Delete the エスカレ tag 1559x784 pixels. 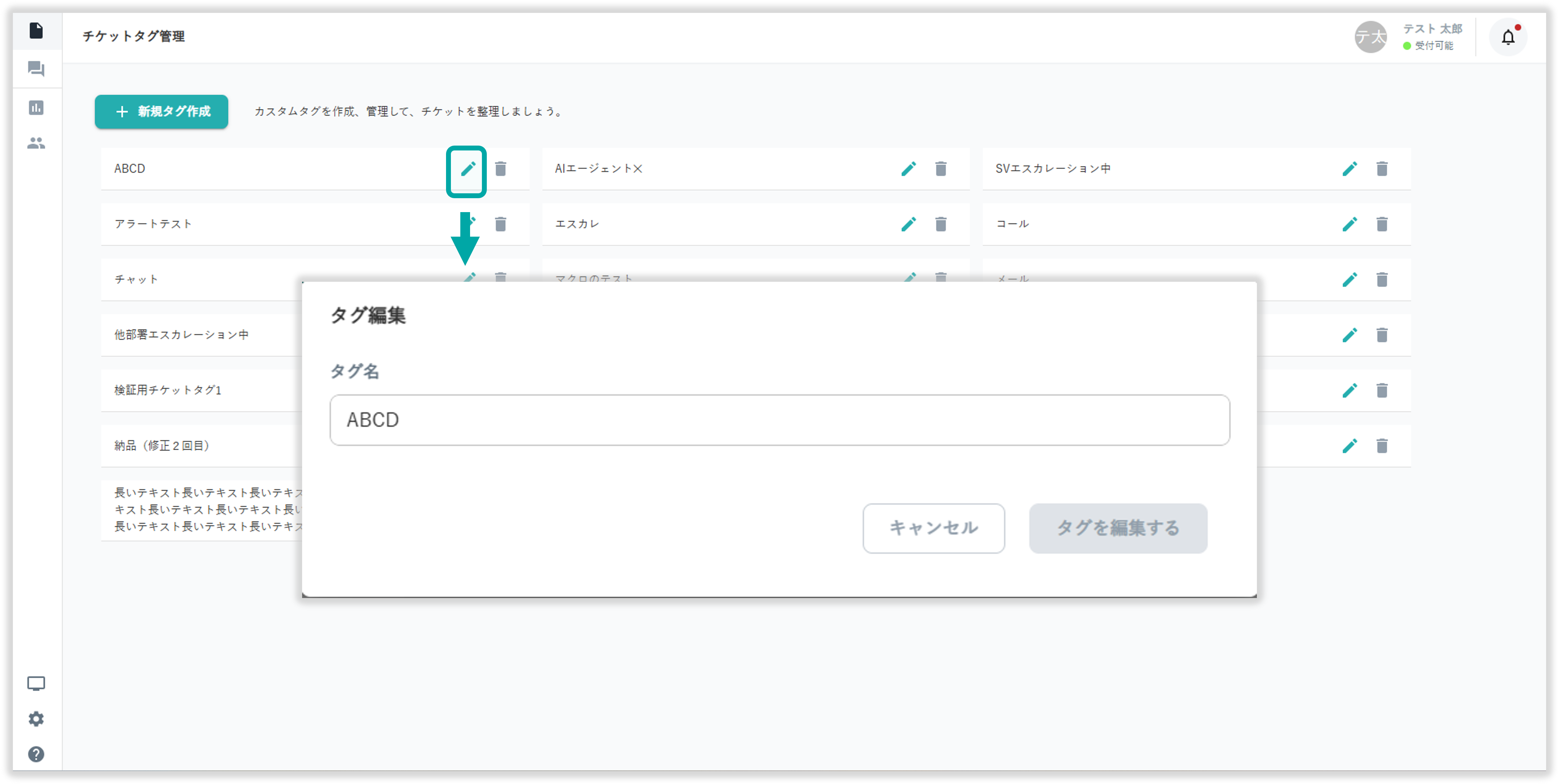click(x=940, y=224)
